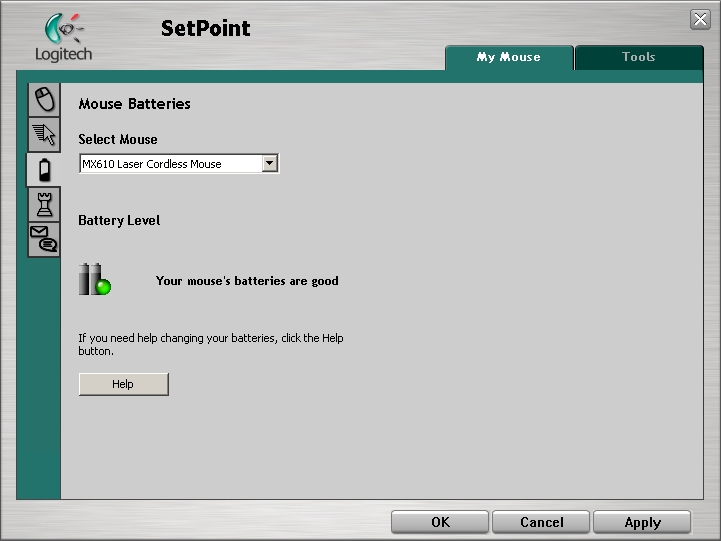
Task: Select the battery sidebar icon
Action: tap(43, 169)
